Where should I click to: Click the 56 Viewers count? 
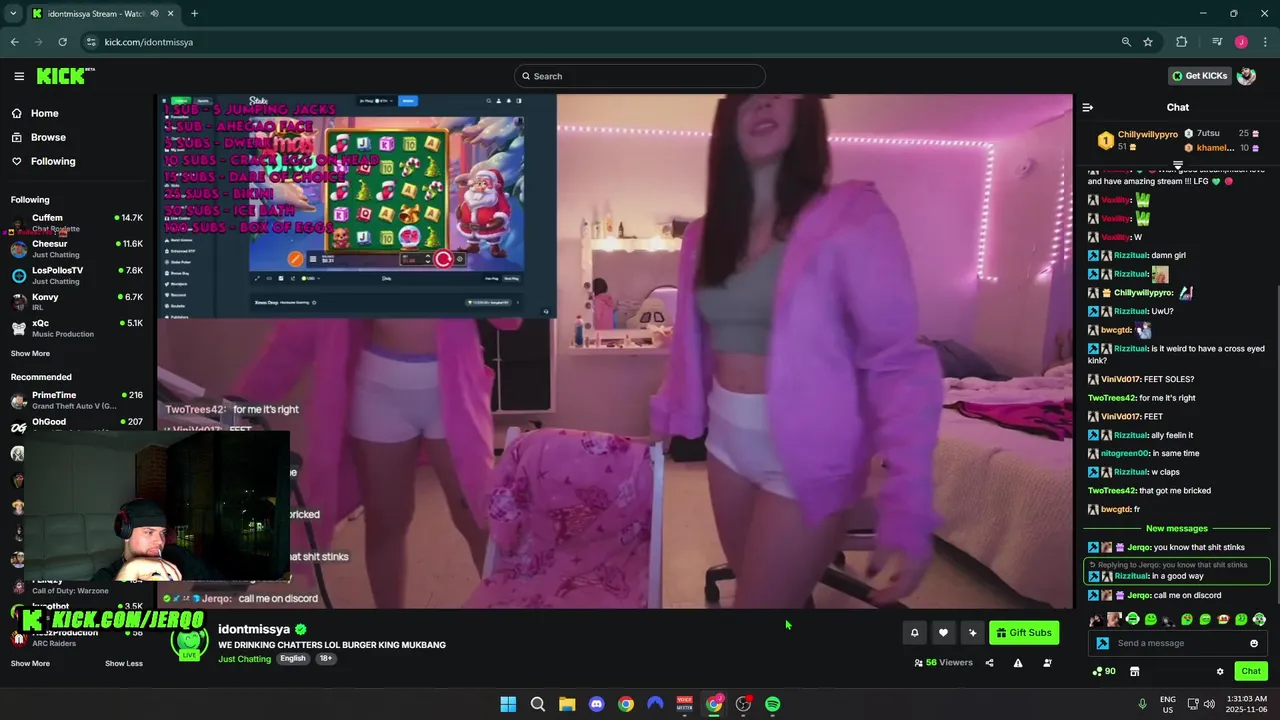pyautogui.click(x=943, y=663)
